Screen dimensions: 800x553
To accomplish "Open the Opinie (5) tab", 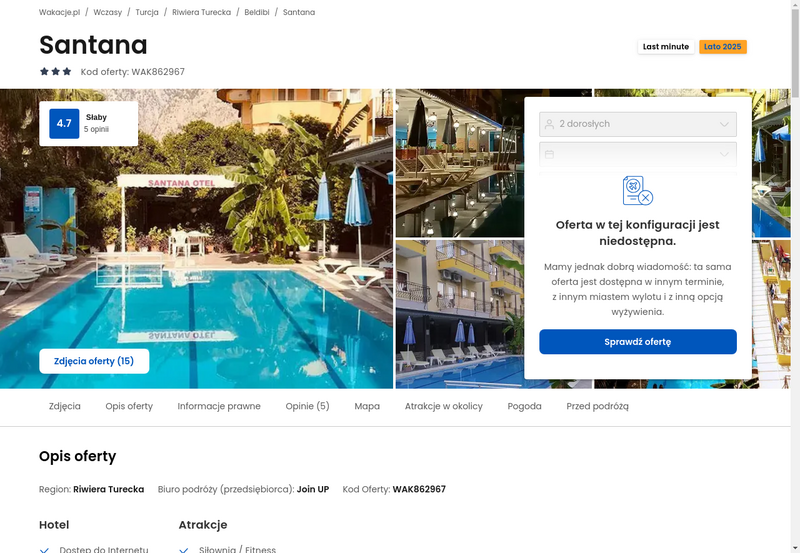I will coord(307,407).
